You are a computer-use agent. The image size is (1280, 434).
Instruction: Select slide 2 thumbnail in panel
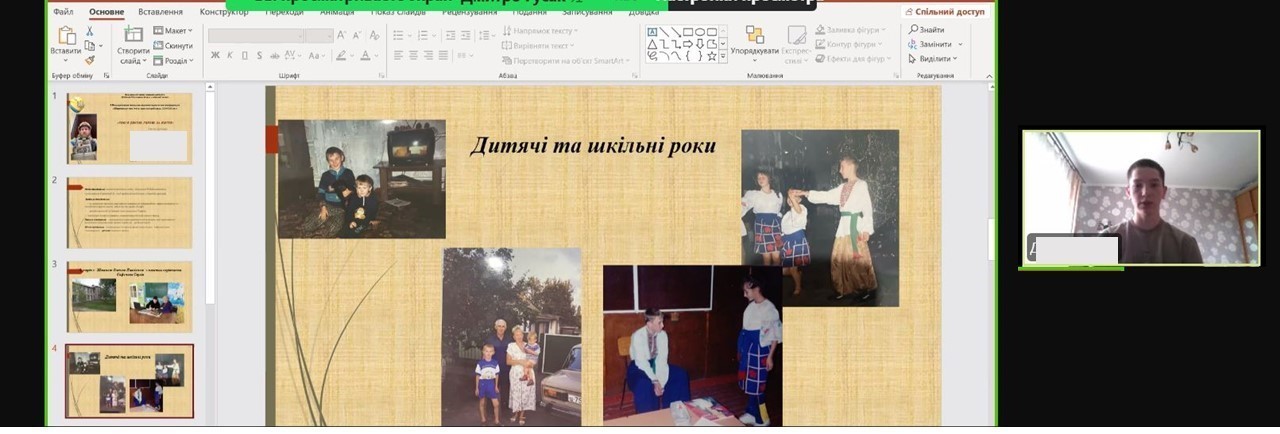click(x=129, y=212)
